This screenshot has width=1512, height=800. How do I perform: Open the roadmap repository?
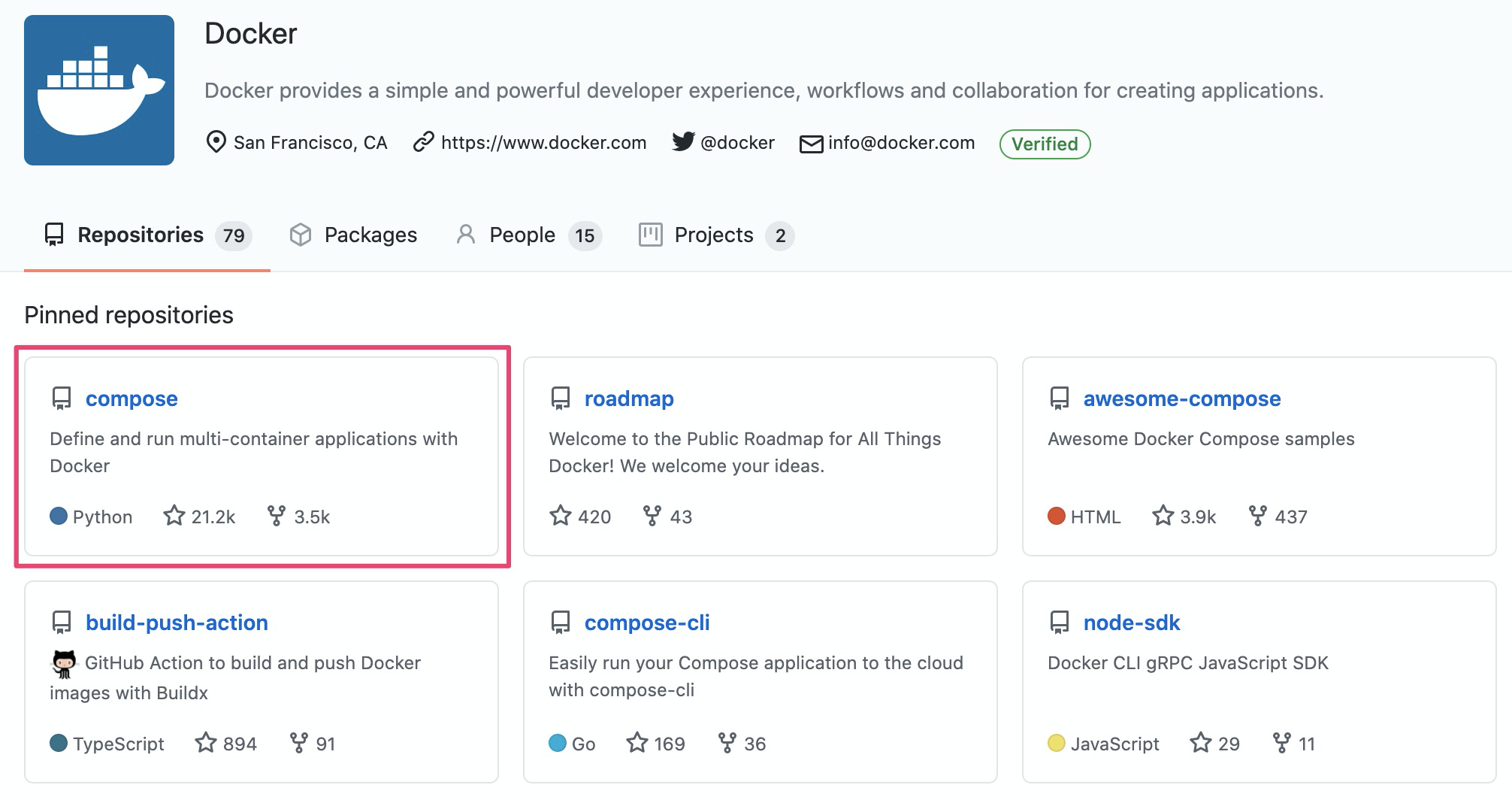pos(629,398)
